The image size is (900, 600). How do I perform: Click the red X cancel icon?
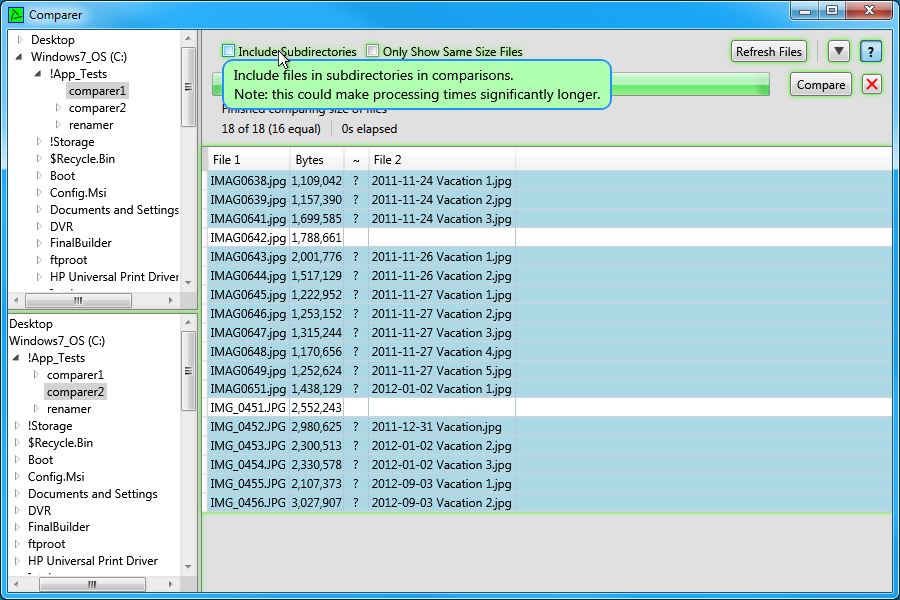click(872, 84)
